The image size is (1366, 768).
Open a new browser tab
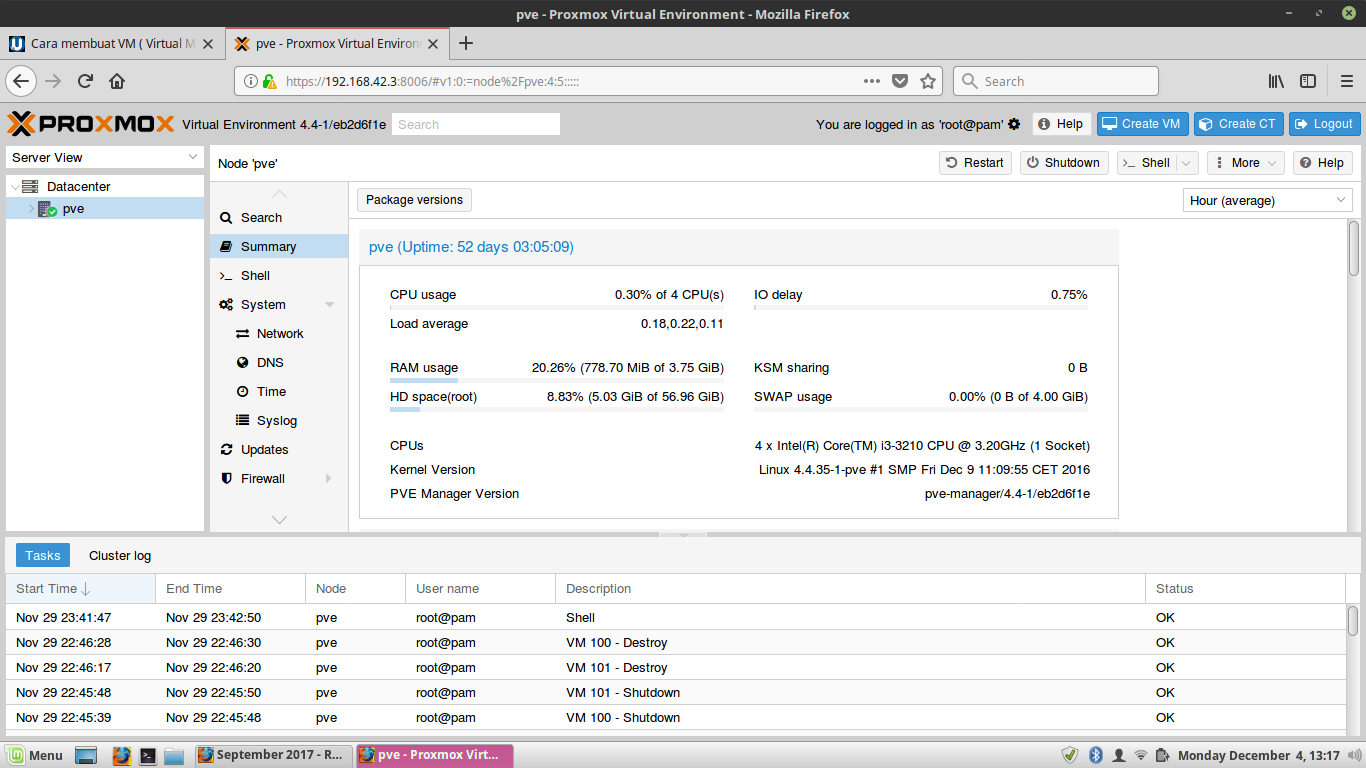click(x=465, y=43)
